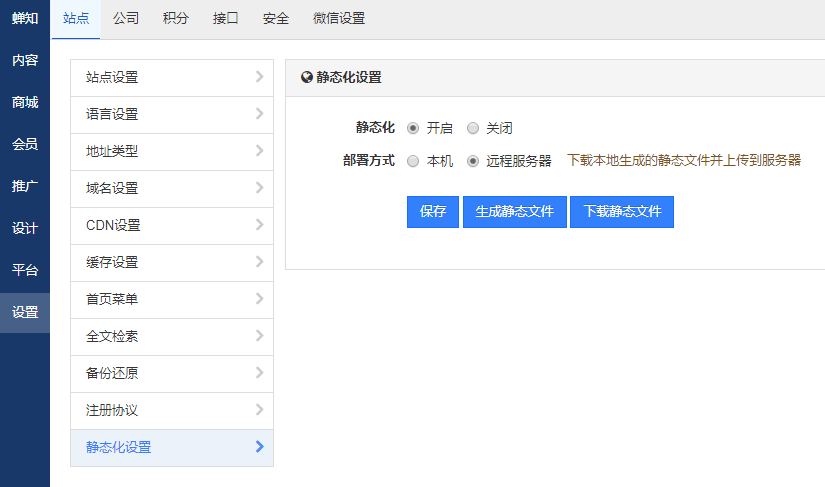Click the globe icon beside 静态化设置 header
Viewport: 825px width, 487px height.
point(307,77)
